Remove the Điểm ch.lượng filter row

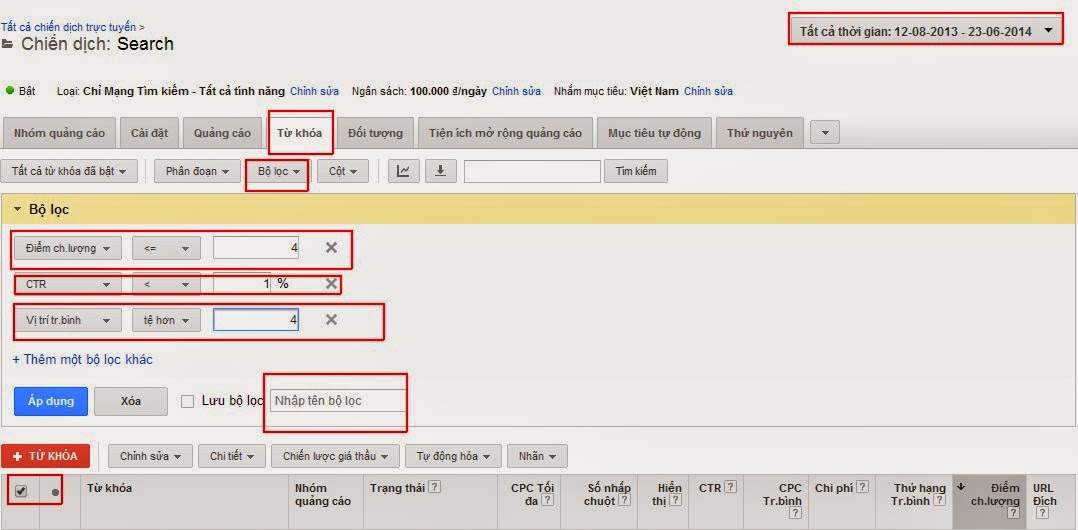331,247
